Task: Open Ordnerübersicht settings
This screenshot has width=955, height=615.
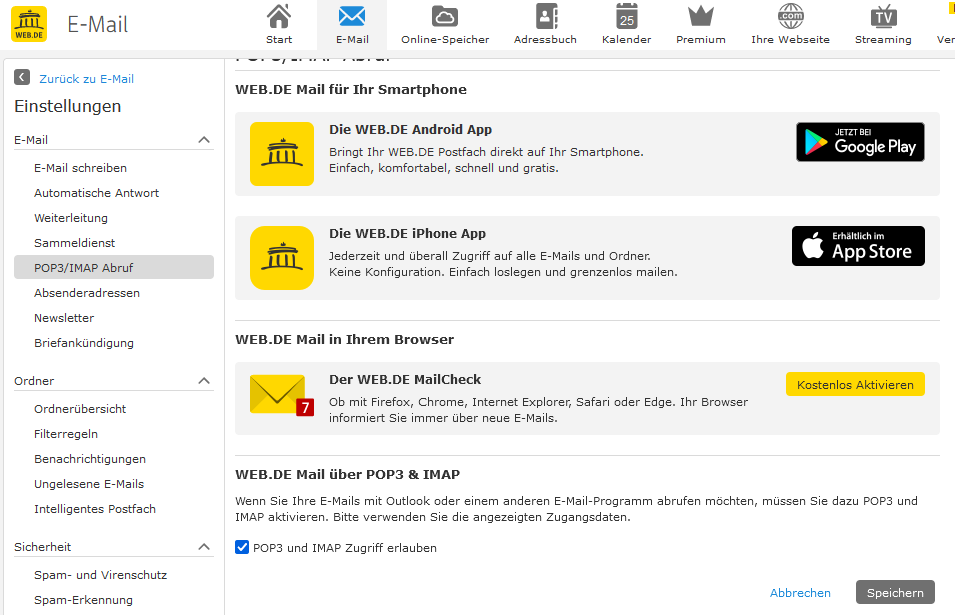Action: (80, 409)
